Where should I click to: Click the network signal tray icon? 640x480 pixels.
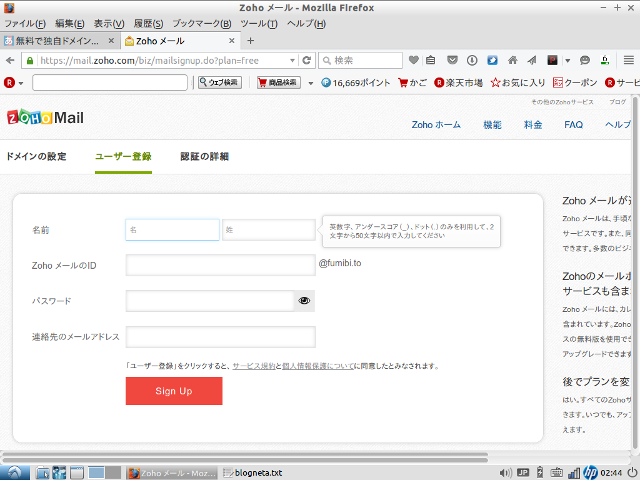pos(574,473)
